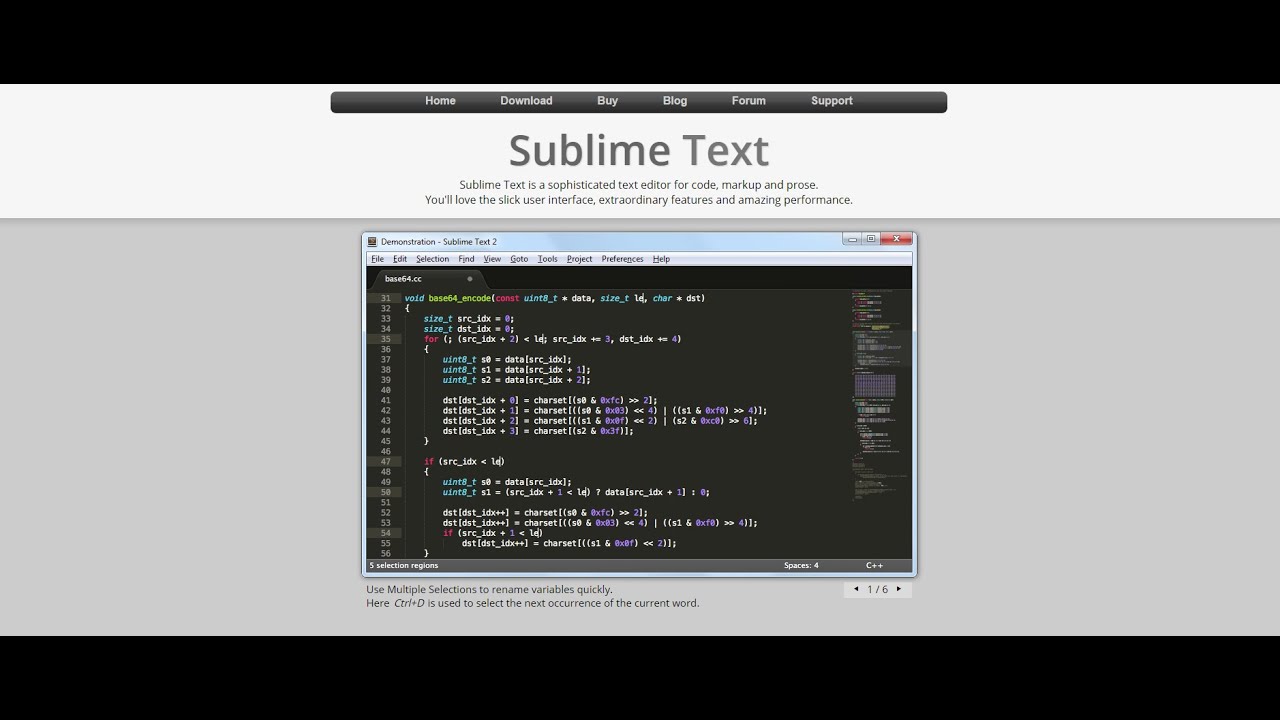Open the Goto menu

click(x=519, y=259)
